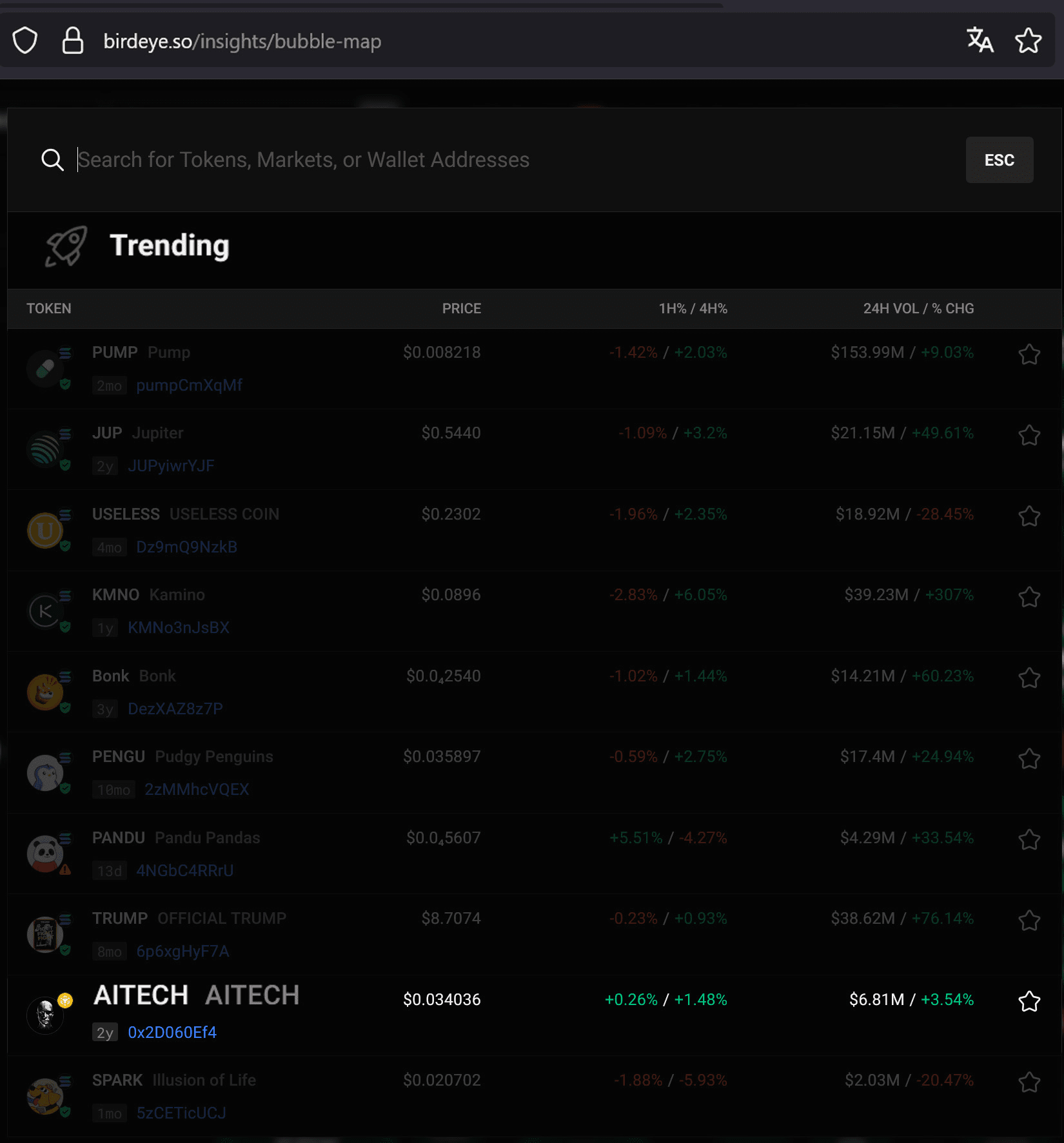Click the Bonk address DezXAZ8z7P
This screenshot has width=1064, height=1143.
tap(175, 709)
